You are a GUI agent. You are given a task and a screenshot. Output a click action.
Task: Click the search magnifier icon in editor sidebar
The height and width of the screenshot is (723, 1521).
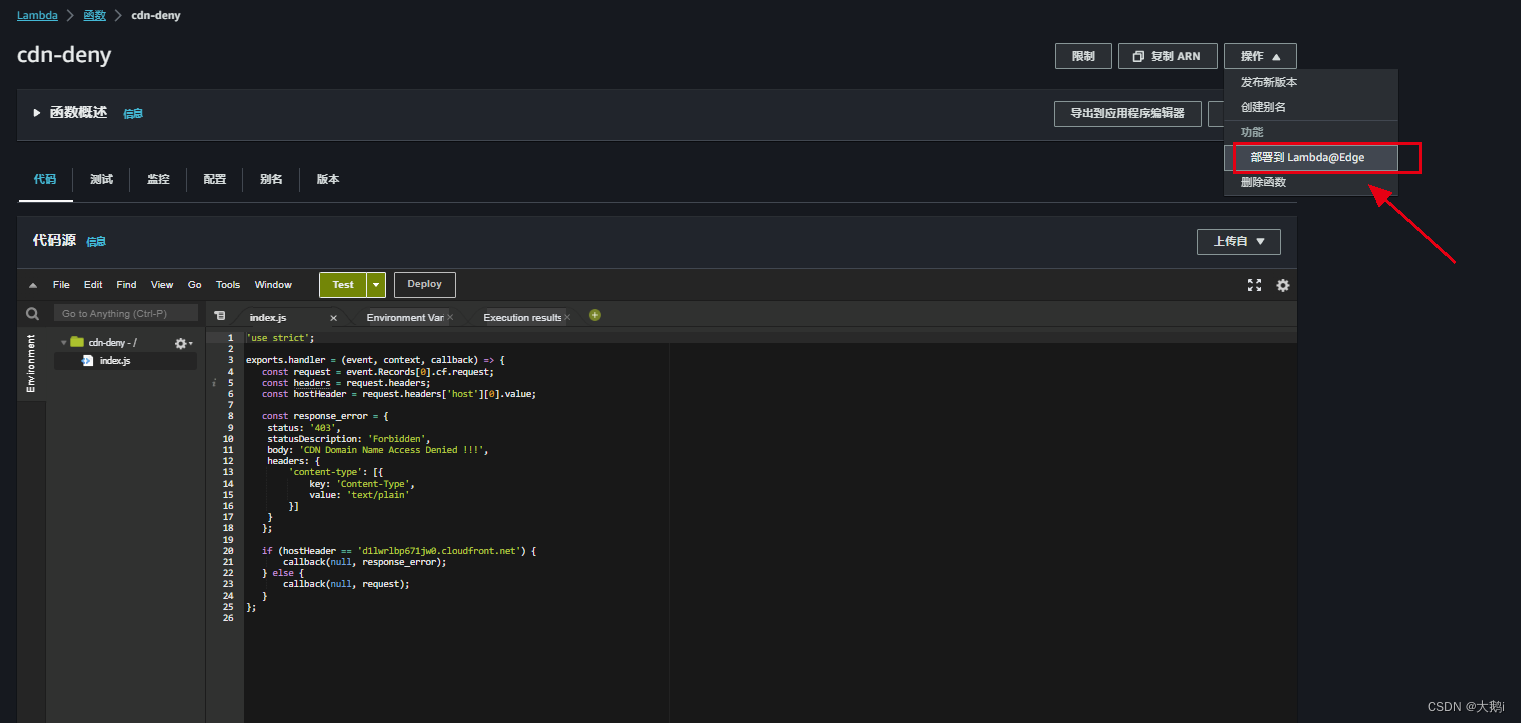(32, 314)
